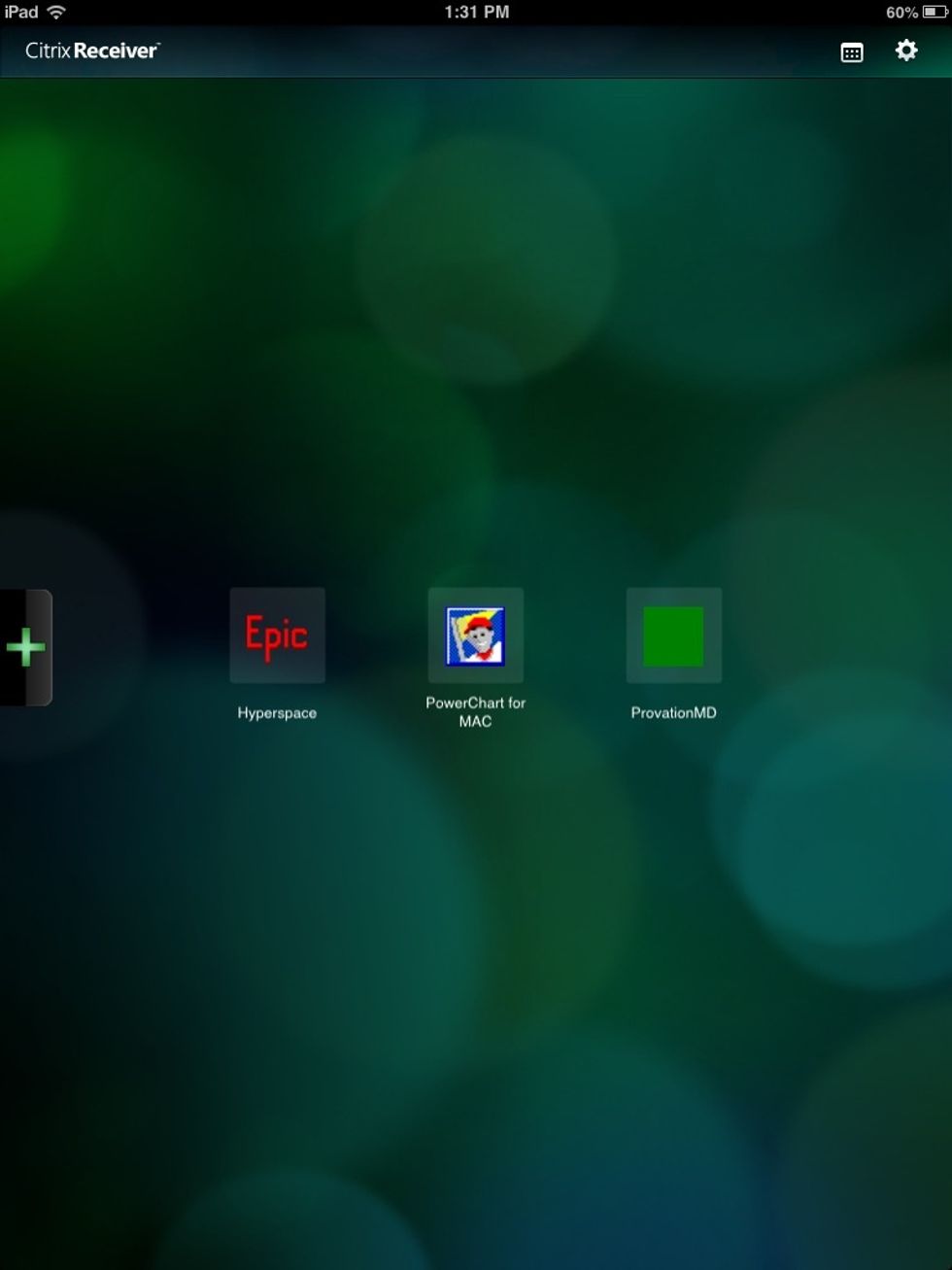Click the Citrix Receiver logo

[92, 51]
